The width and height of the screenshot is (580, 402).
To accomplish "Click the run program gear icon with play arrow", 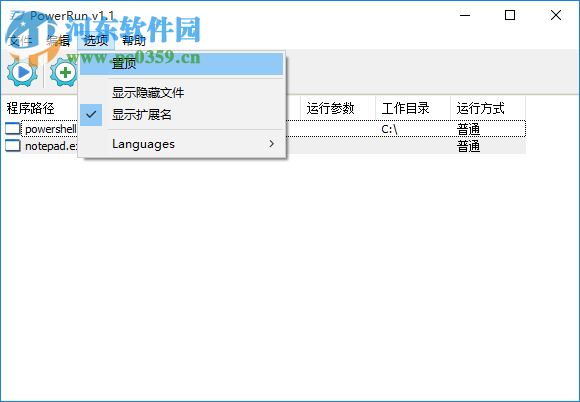I will point(22,72).
